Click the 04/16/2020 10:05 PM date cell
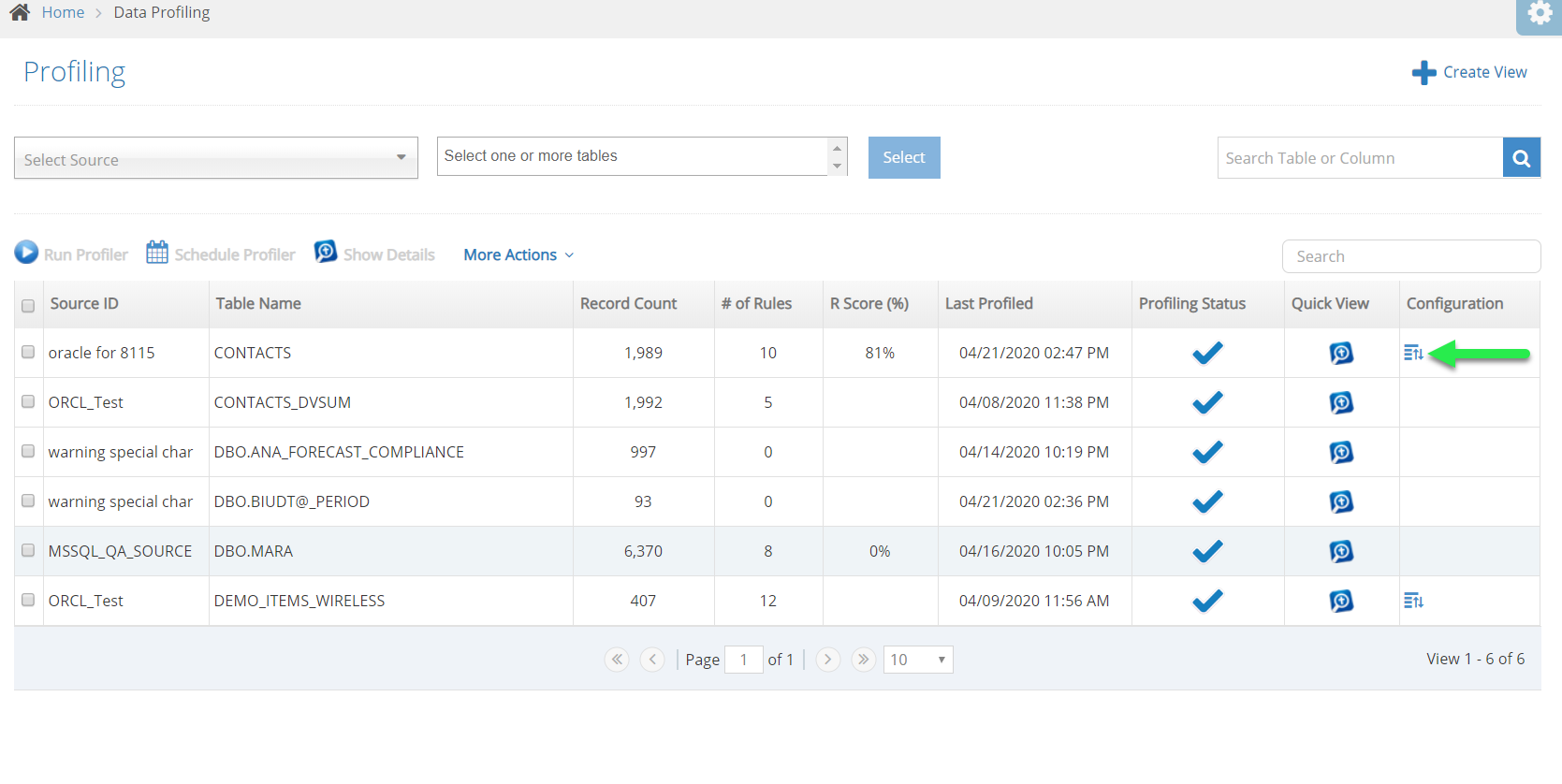1562x784 pixels. (x=1034, y=551)
